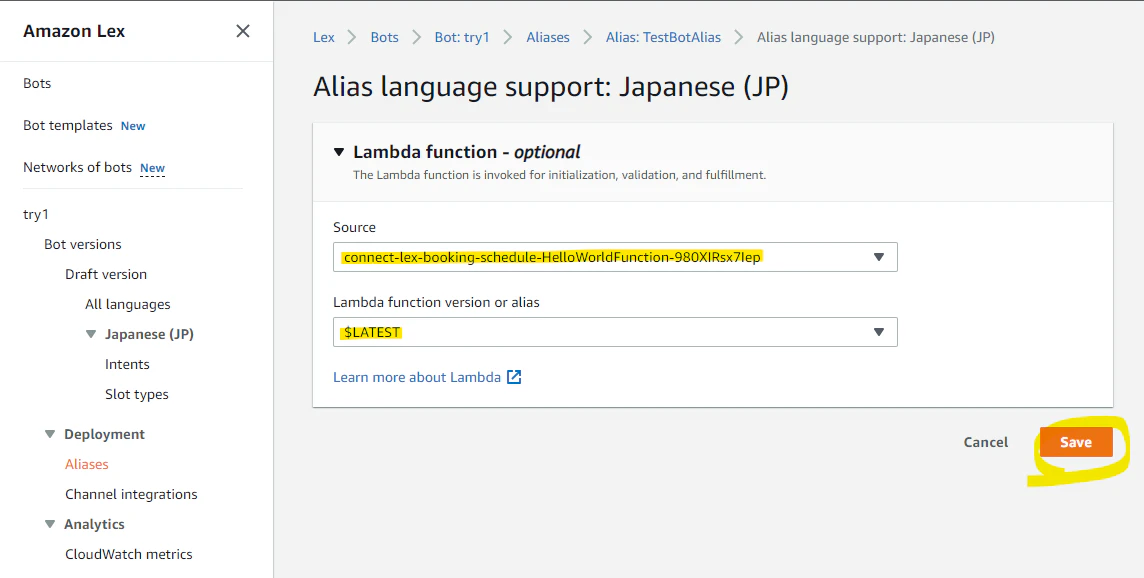The height and width of the screenshot is (578, 1144).
Task: Collapse the Japanese (JP) tree node
Action: (90, 334)
